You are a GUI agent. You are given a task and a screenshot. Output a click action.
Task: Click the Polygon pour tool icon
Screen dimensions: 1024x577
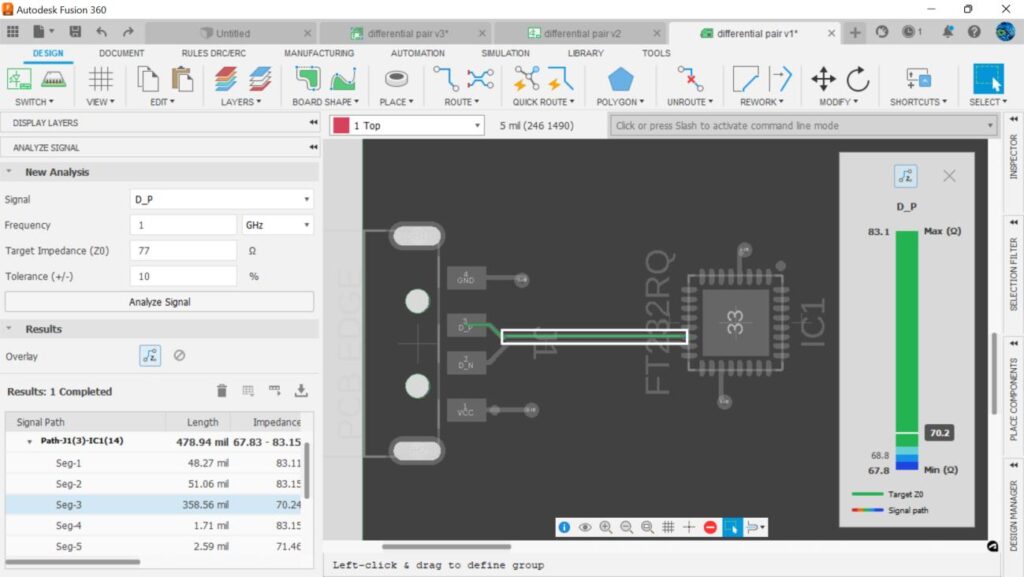620,80
